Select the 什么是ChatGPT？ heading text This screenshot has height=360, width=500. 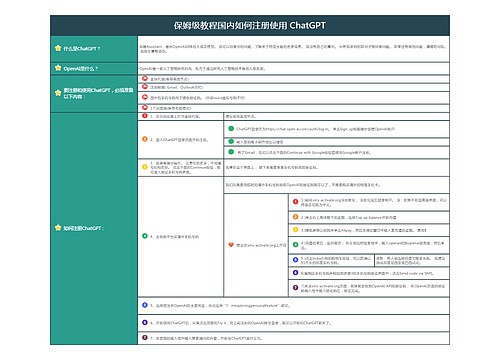click(82, 49)
